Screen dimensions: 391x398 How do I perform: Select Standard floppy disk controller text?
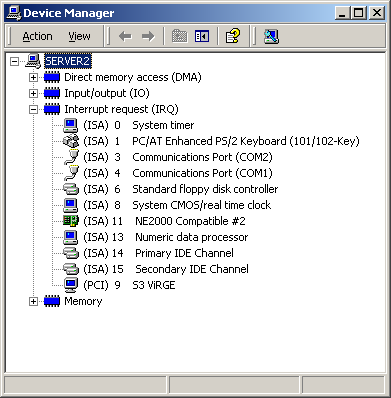pyautogui.click(x=205, y=189)
